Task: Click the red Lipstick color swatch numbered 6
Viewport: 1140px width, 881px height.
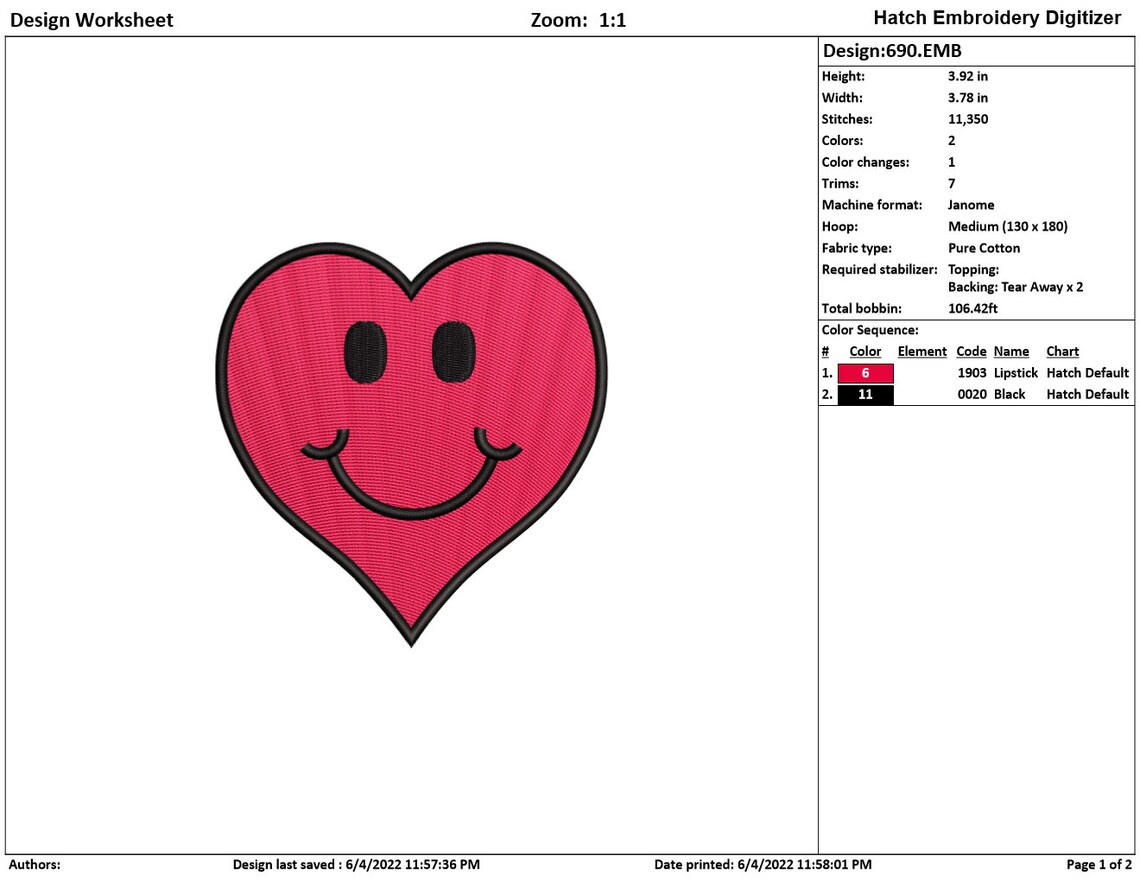Action: coord(866,372)
